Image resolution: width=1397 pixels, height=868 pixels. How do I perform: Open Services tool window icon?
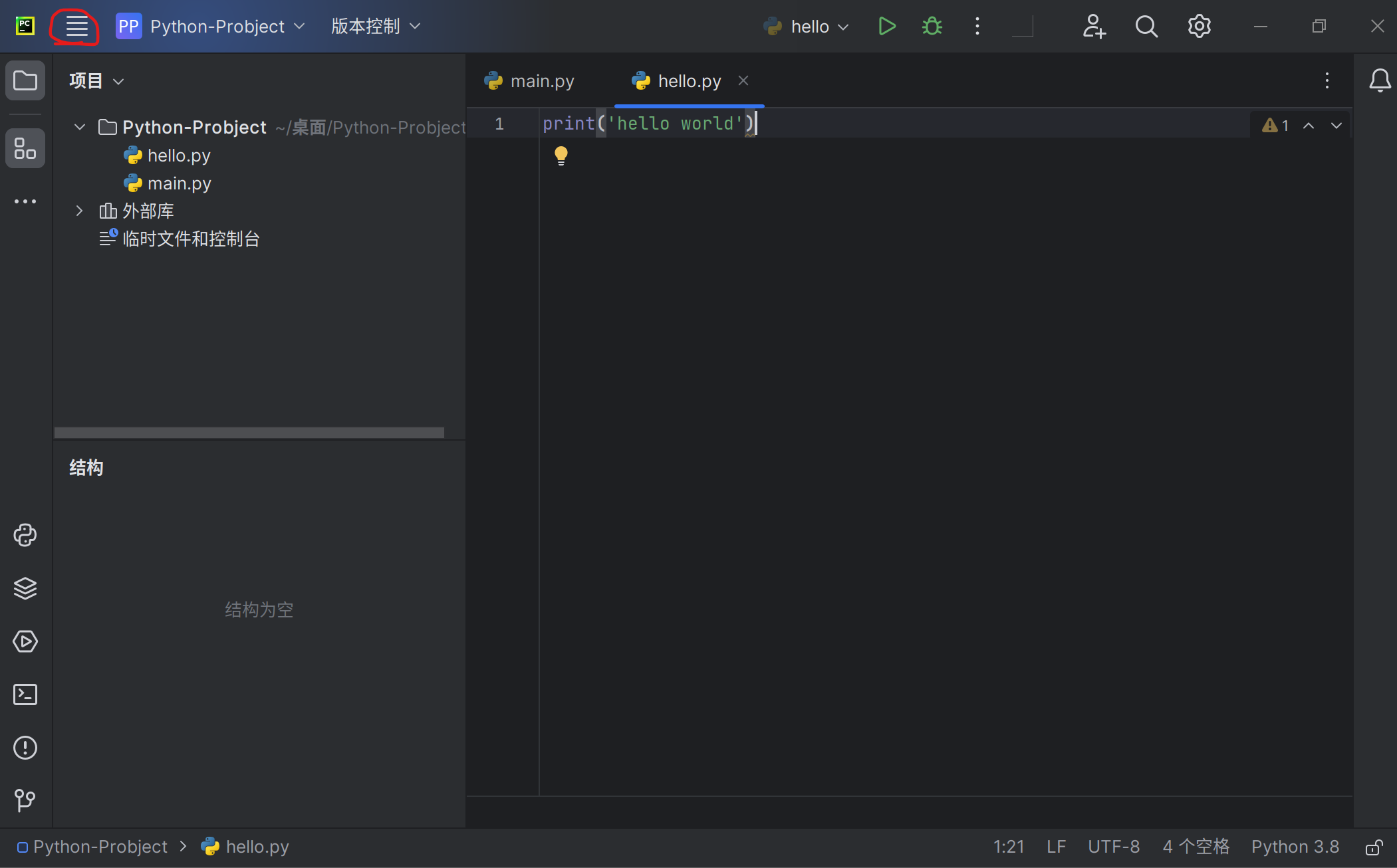pos(25,641)
